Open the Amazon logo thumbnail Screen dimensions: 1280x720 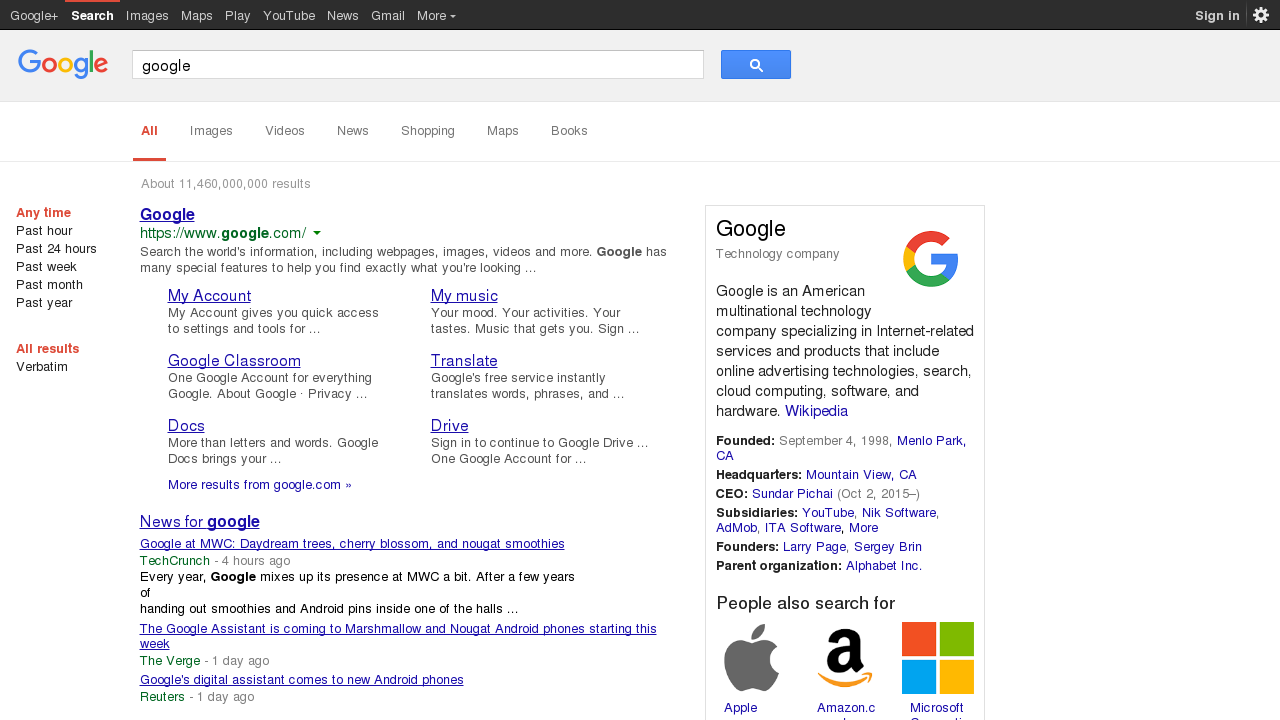845,658
